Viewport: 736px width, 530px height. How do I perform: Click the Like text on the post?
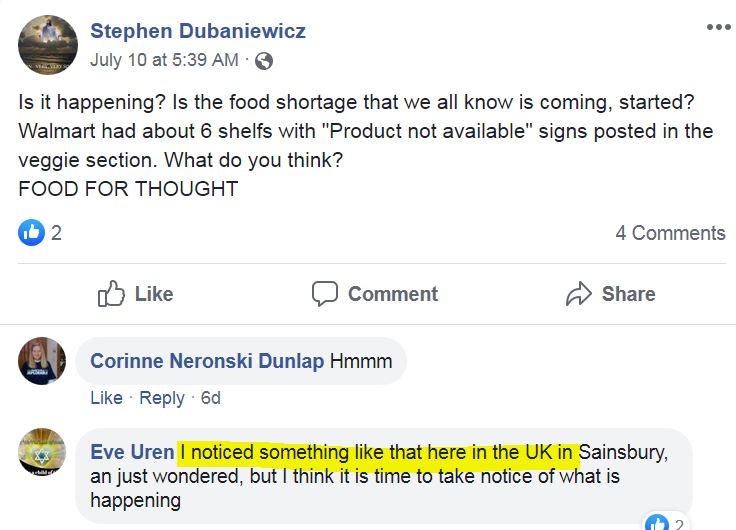154,294
